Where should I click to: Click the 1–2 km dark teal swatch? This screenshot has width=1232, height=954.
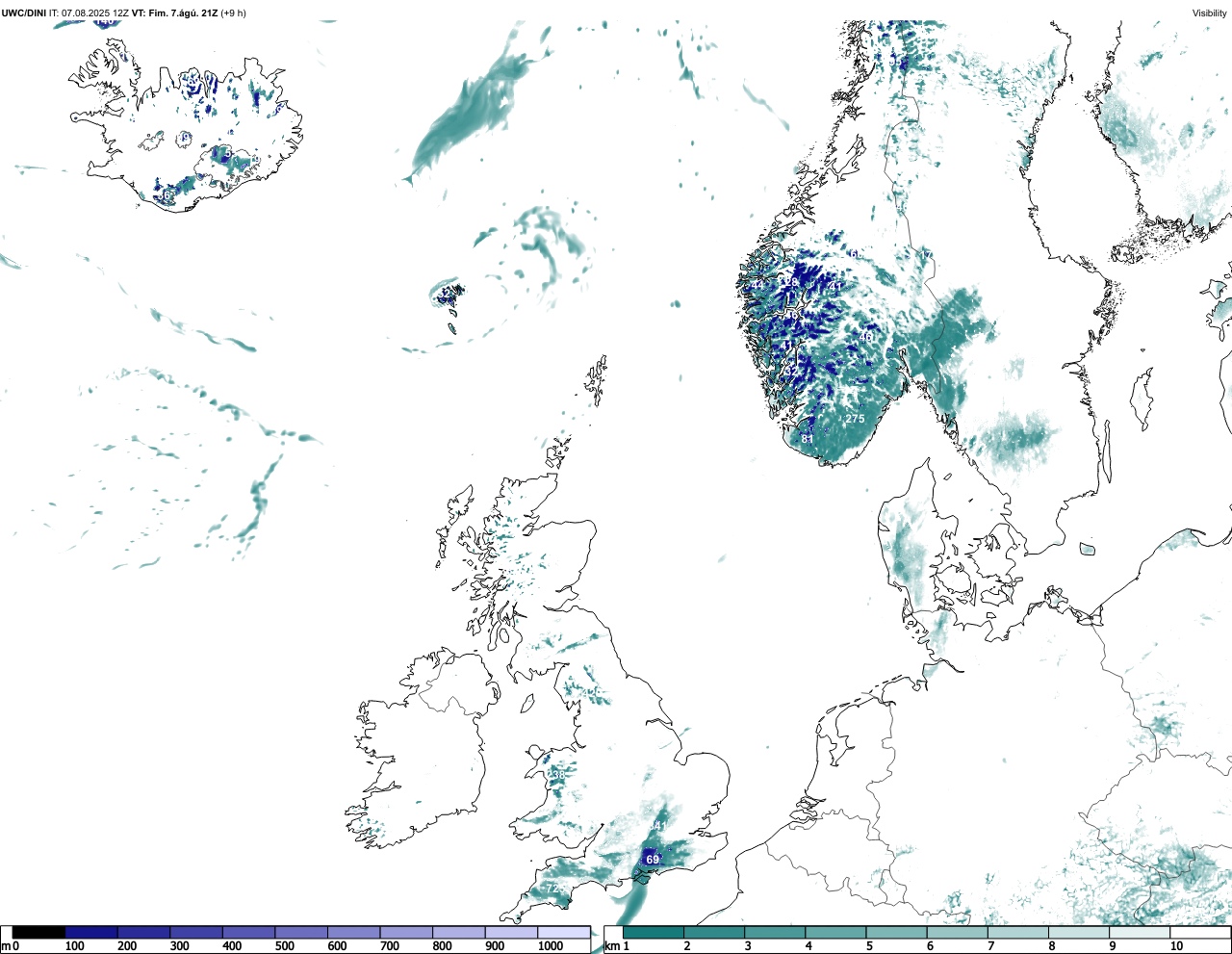(x=654, y=933)
